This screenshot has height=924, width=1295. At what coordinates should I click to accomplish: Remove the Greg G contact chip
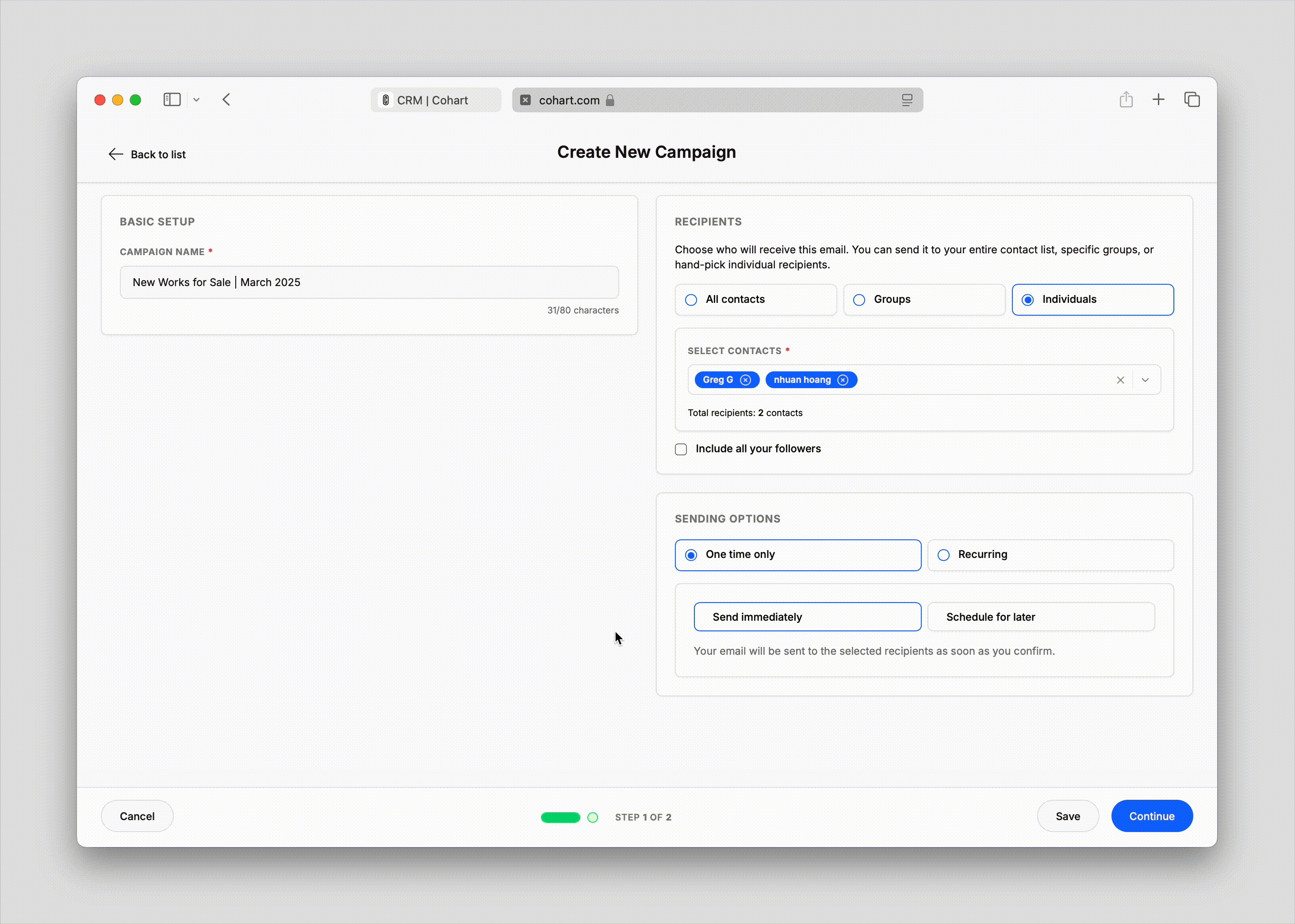pyautogui.click(x=745, y=380)
